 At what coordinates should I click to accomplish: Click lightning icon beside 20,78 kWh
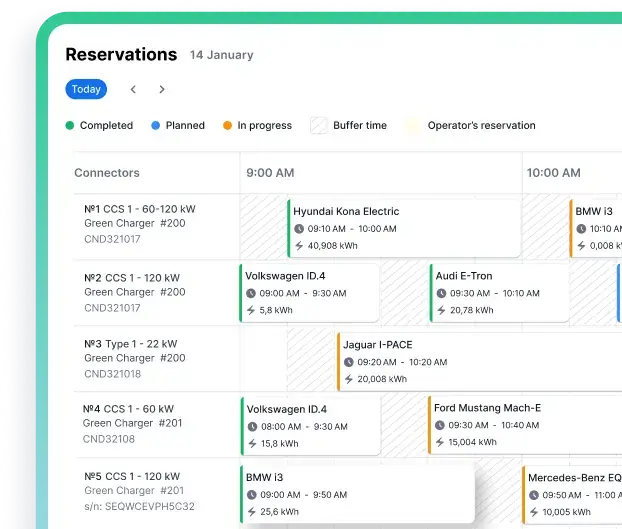441,310
